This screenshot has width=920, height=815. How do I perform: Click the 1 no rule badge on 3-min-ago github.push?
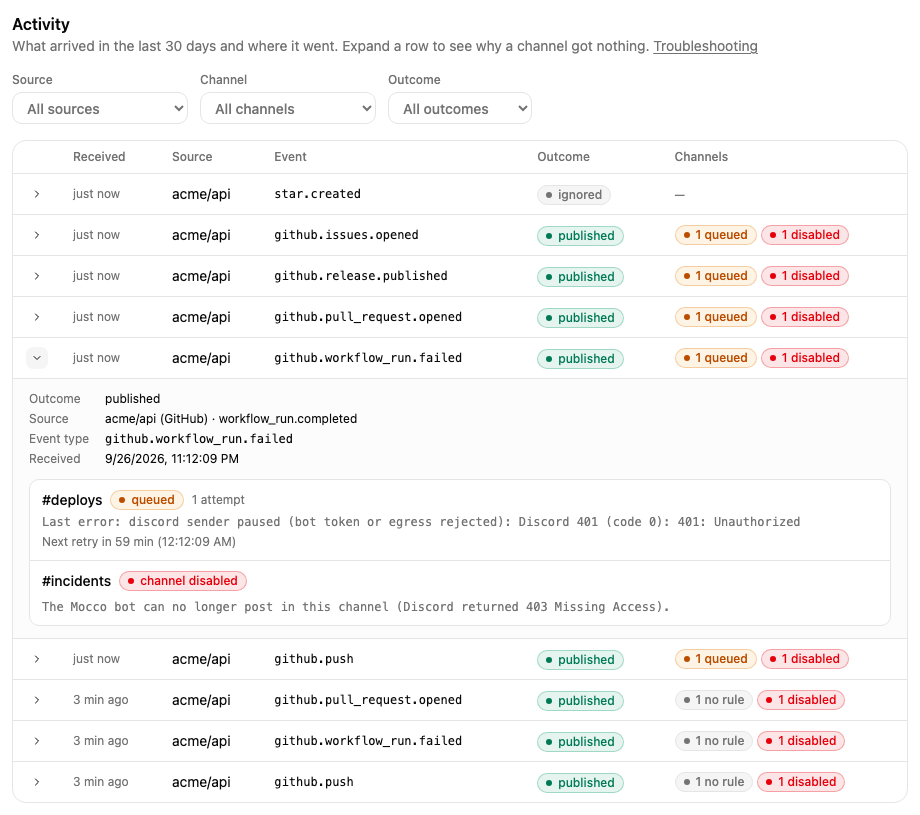coord(713,782)
